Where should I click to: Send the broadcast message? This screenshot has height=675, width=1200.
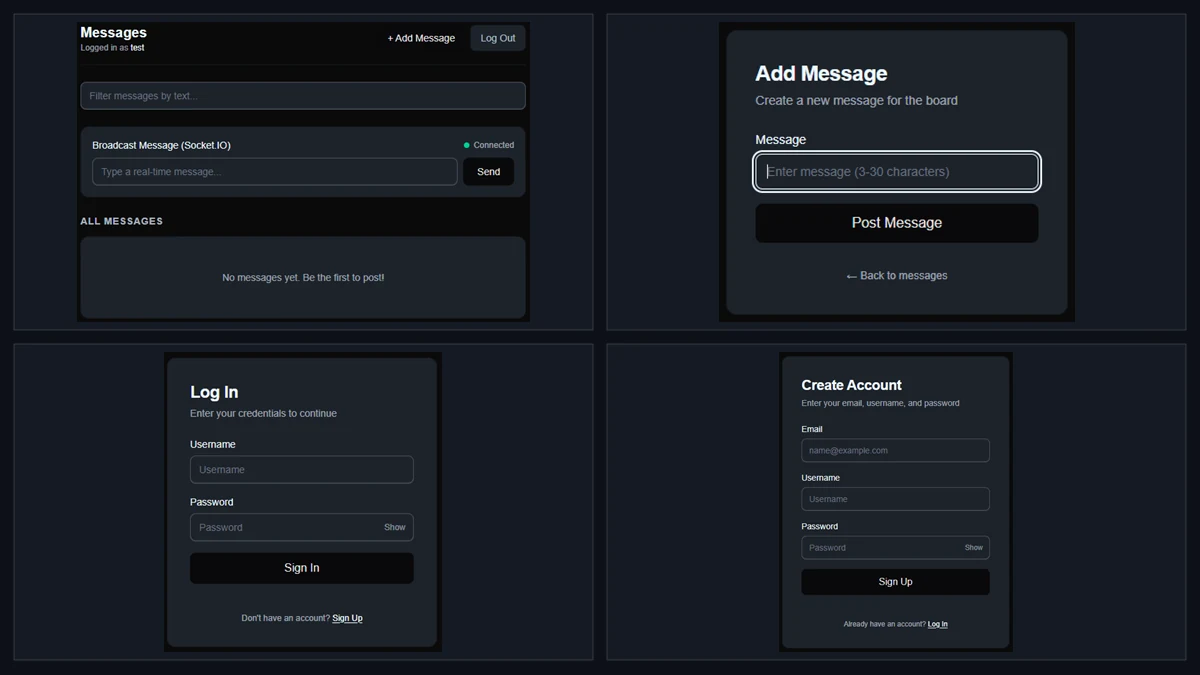pos(489,172)
